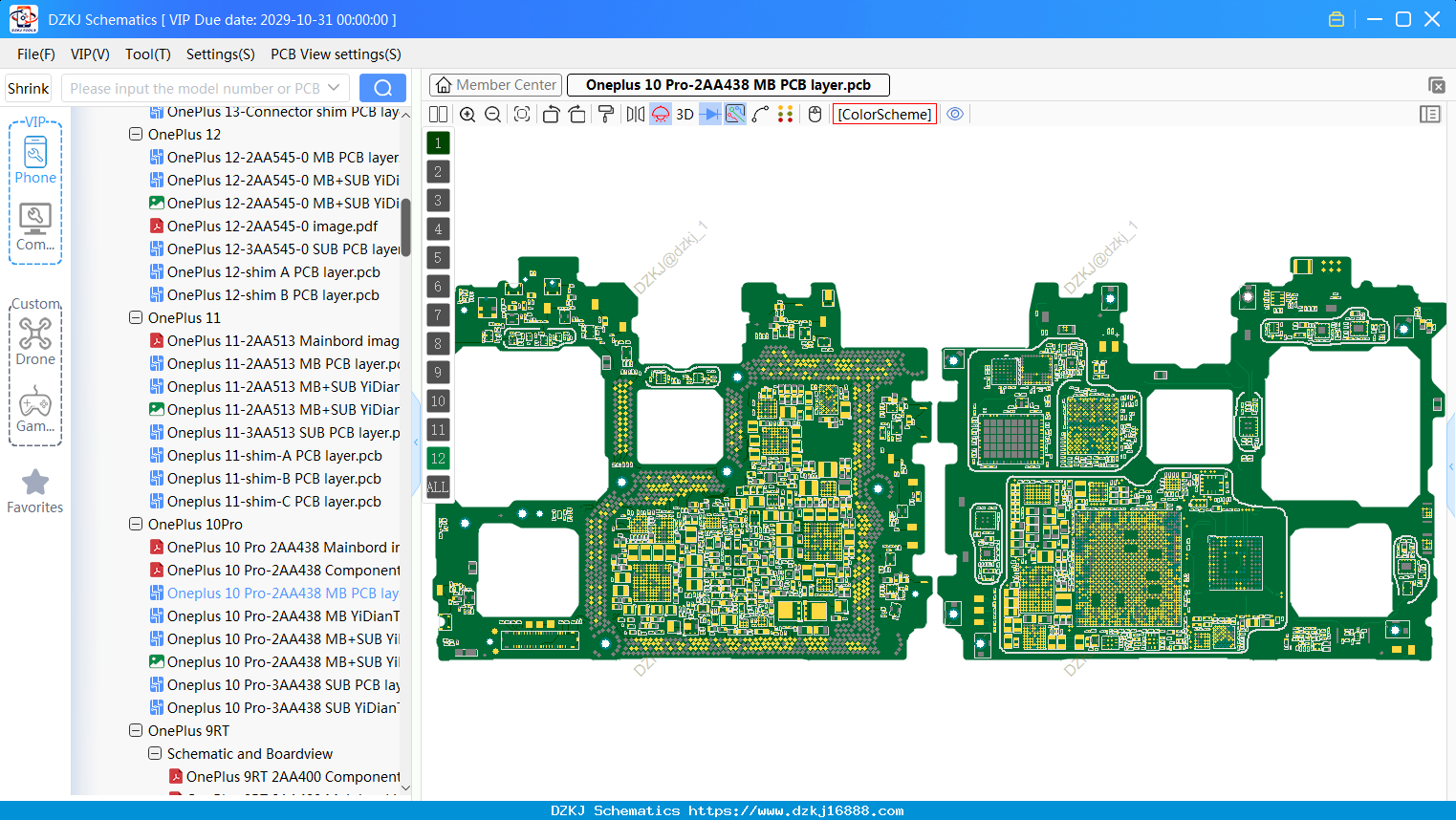This screenshot has height=820, width=1456.
Task: Click the Shrink button
Action: pyautogui.click(x=29, y=88)
